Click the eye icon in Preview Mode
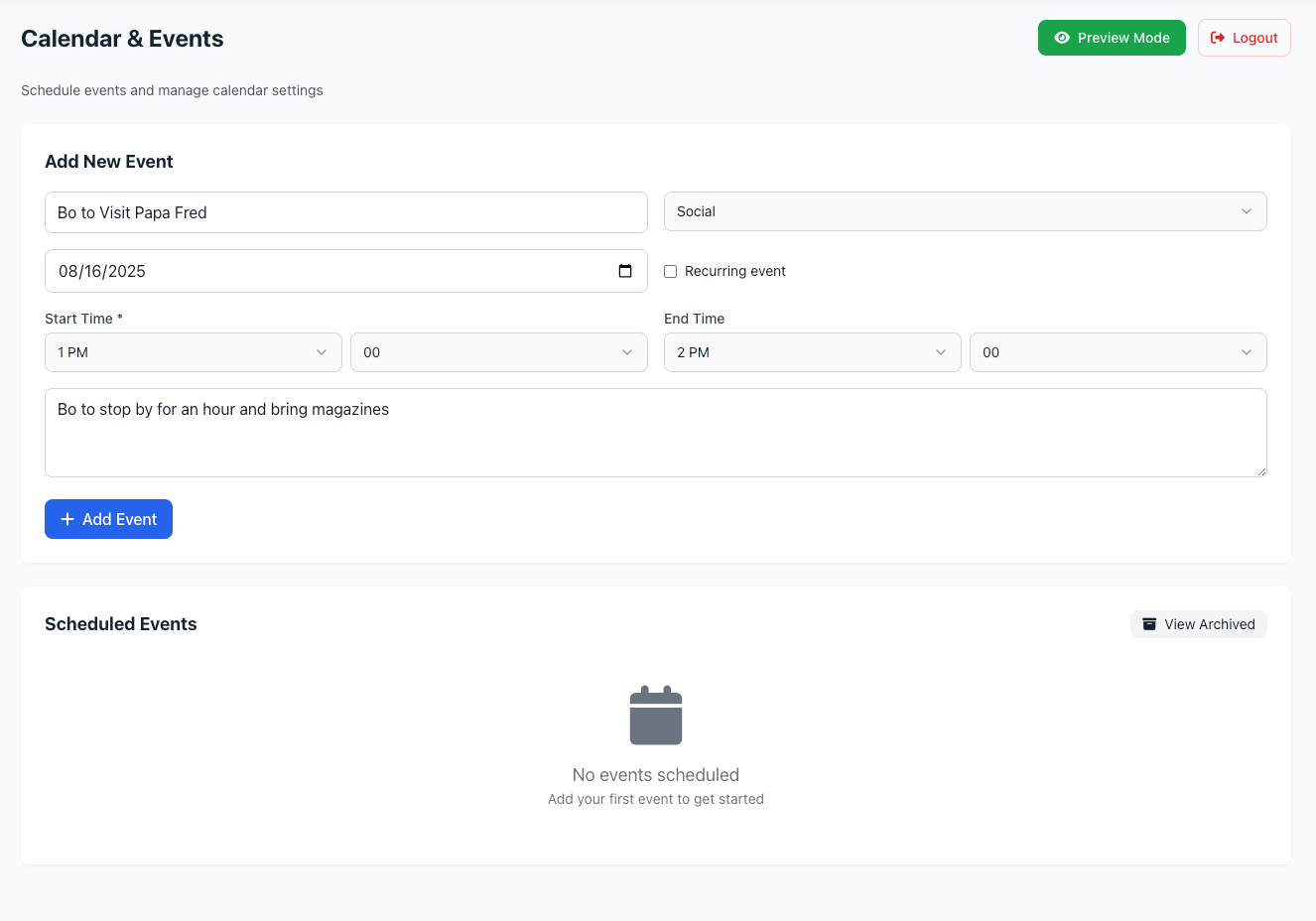This screenshot has height=921, width=1316. [x=1062, y=38]
